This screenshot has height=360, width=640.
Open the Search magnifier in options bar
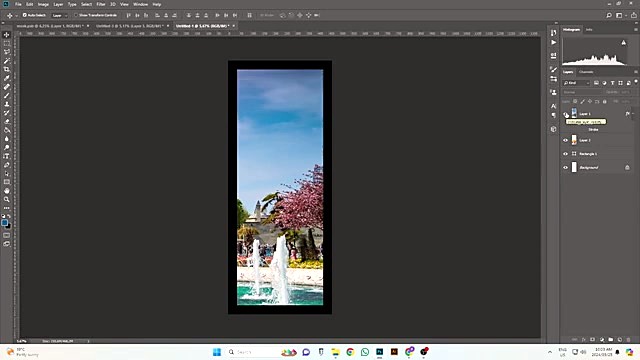point(609,16)
